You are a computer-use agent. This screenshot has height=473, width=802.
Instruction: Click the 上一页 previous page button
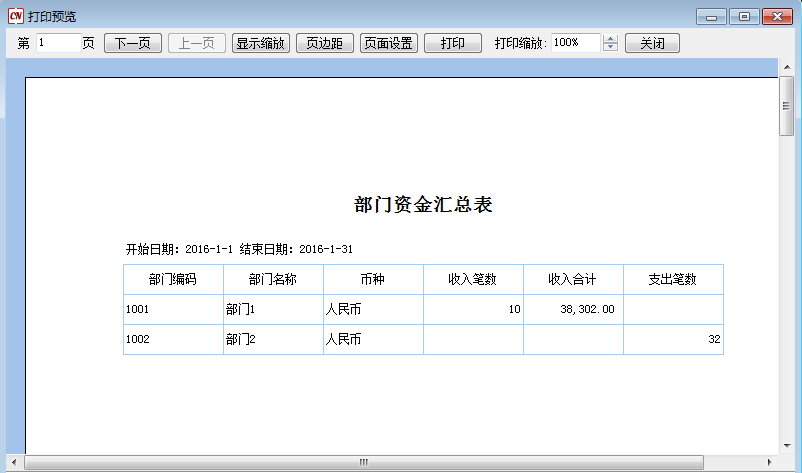pos(196,43)
